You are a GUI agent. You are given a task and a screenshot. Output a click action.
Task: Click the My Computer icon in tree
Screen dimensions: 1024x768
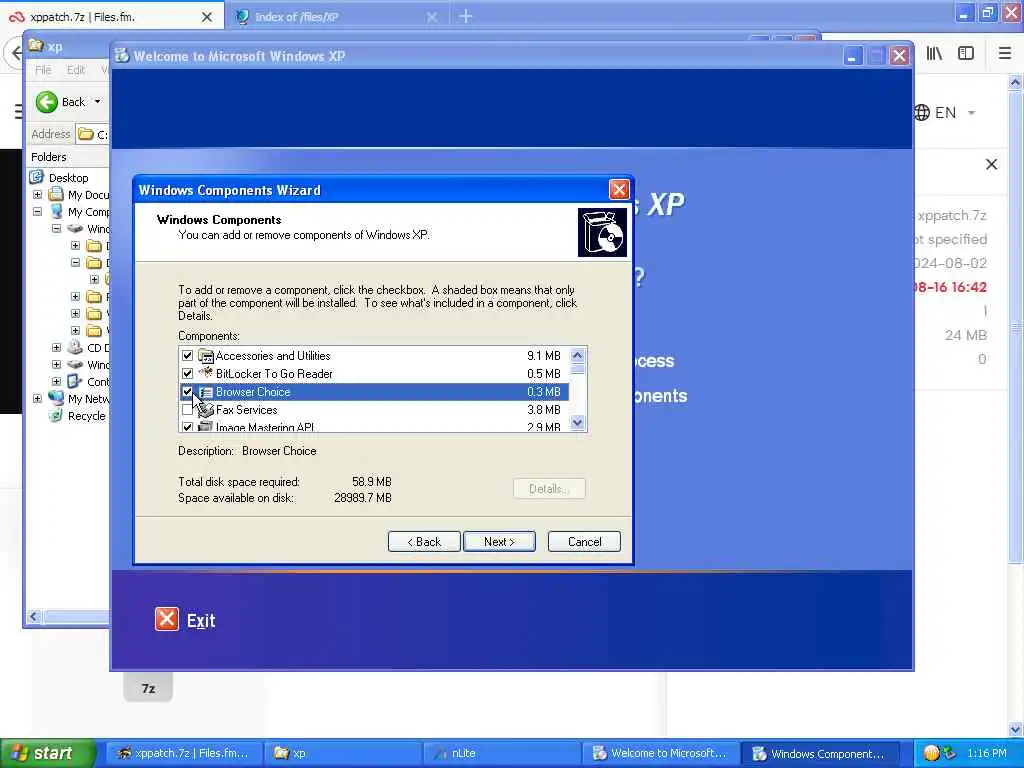(x=56, y=212)
